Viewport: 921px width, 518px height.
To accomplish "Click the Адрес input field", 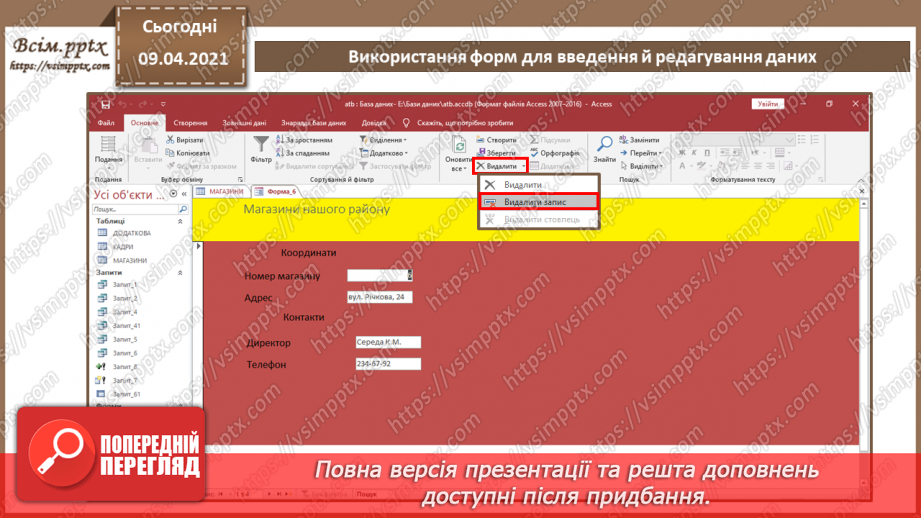I will coord(379,297).
